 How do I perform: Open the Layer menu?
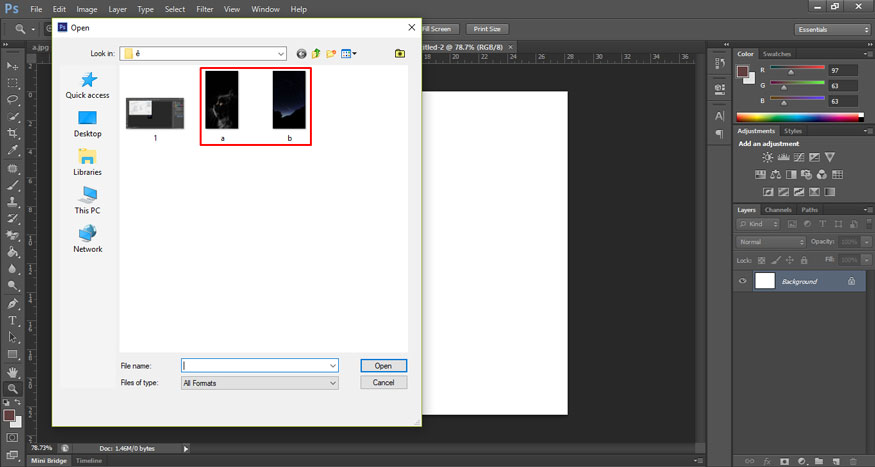coord(117,9)
